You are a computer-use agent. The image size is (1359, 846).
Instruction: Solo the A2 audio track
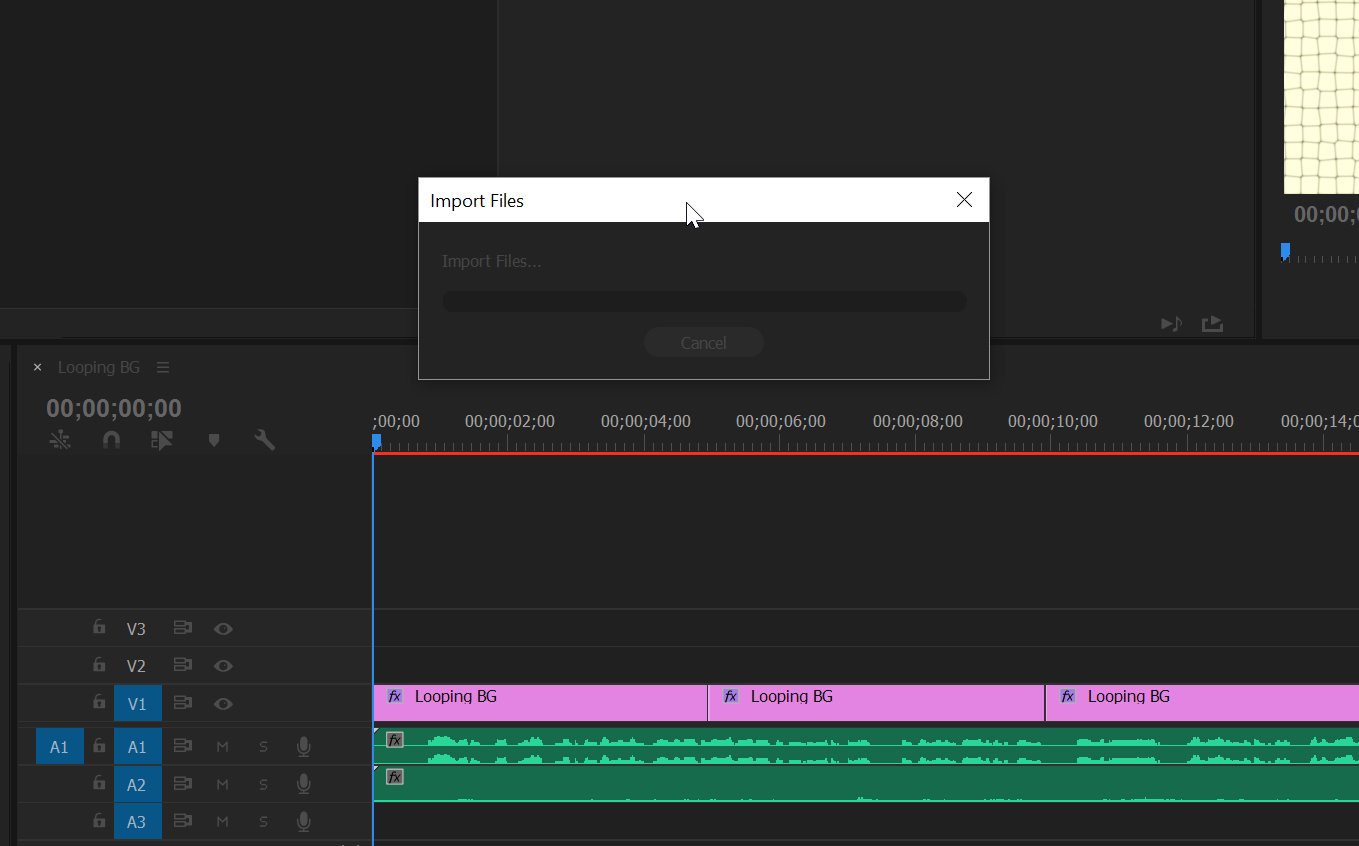tap(264, 784)
